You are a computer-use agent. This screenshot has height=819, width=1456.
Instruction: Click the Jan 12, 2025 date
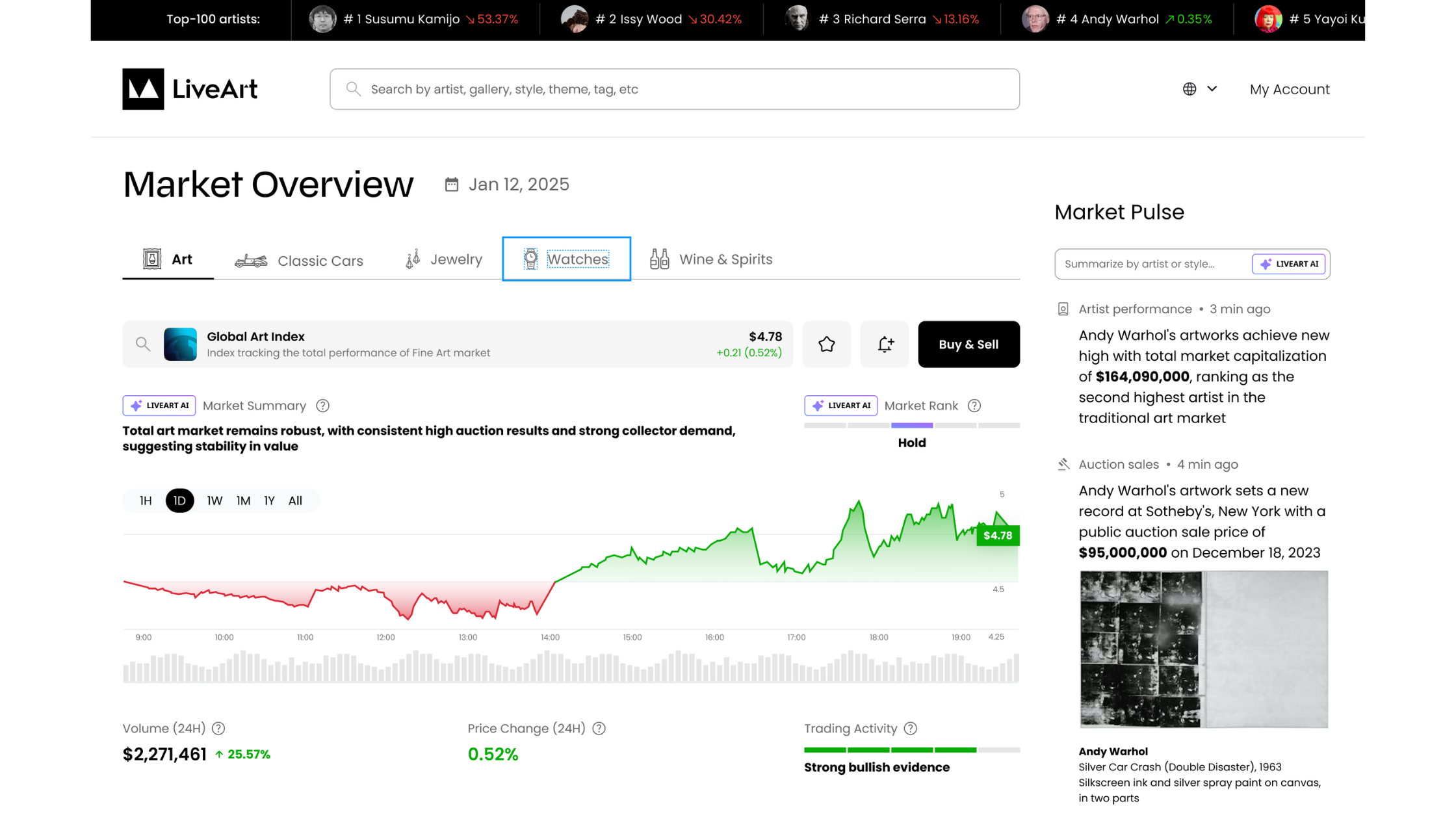pyautogui.click(x=519, y=185)
